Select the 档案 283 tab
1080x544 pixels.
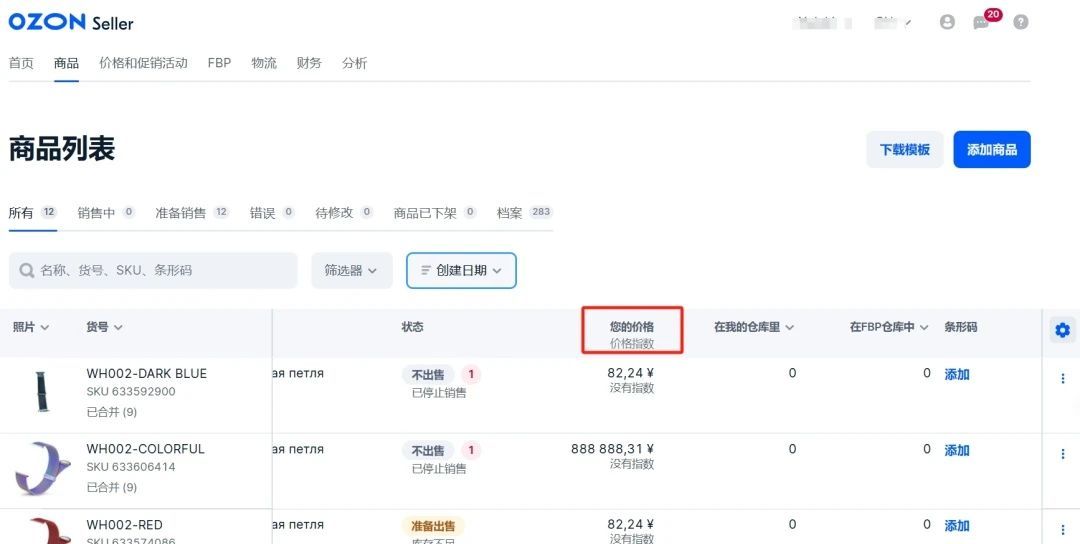click(x=524, y=213)
